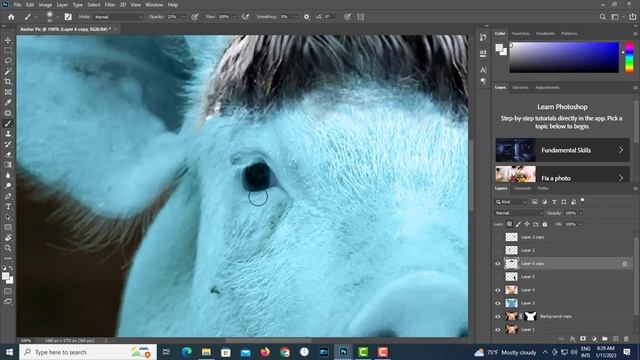Select the History Brush tool
Screen dimensions: 640x360
pyautogui.click(x=8, y=144)
